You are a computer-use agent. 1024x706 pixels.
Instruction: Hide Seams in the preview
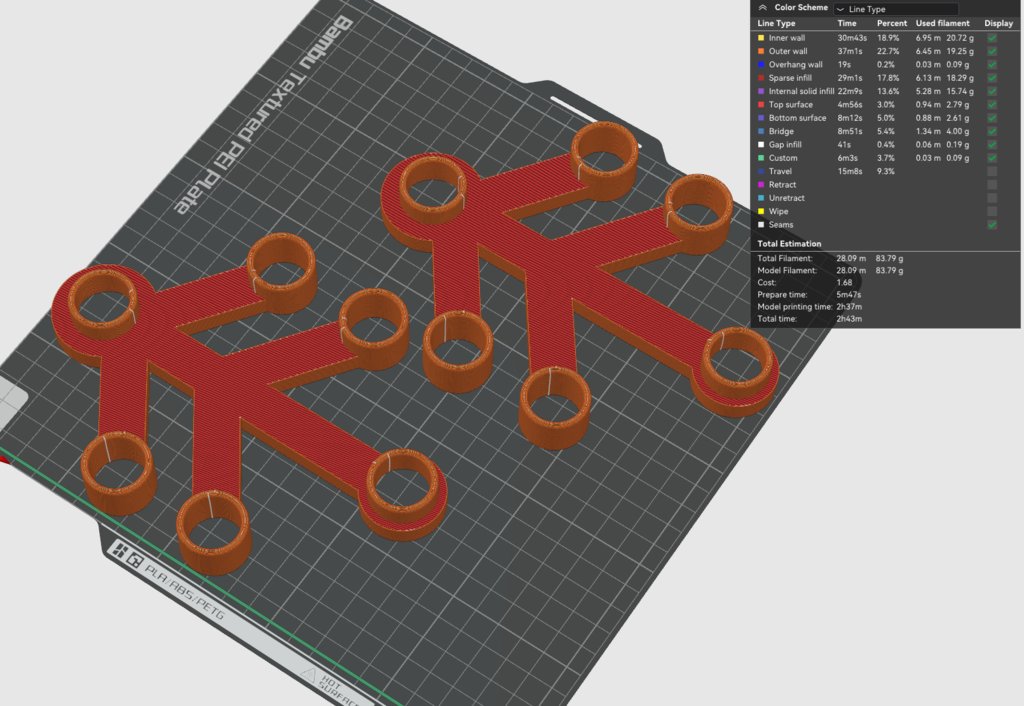[992, 225]
